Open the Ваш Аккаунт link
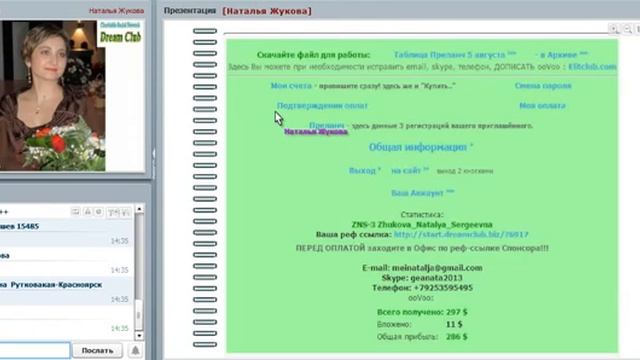The height and width of the screenshot is (360, 640). [x=422, y=193]
